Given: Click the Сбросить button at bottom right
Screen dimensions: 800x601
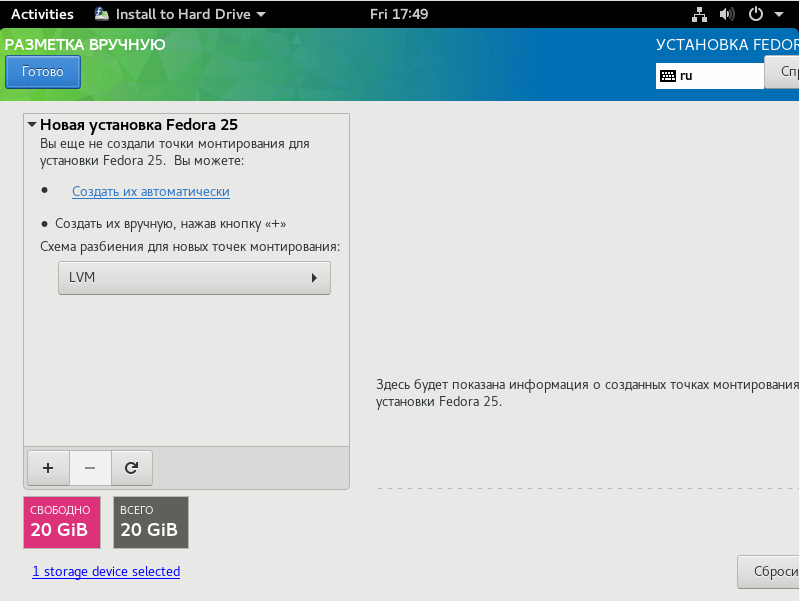Looking at the screenshot, I should (769, 572).
